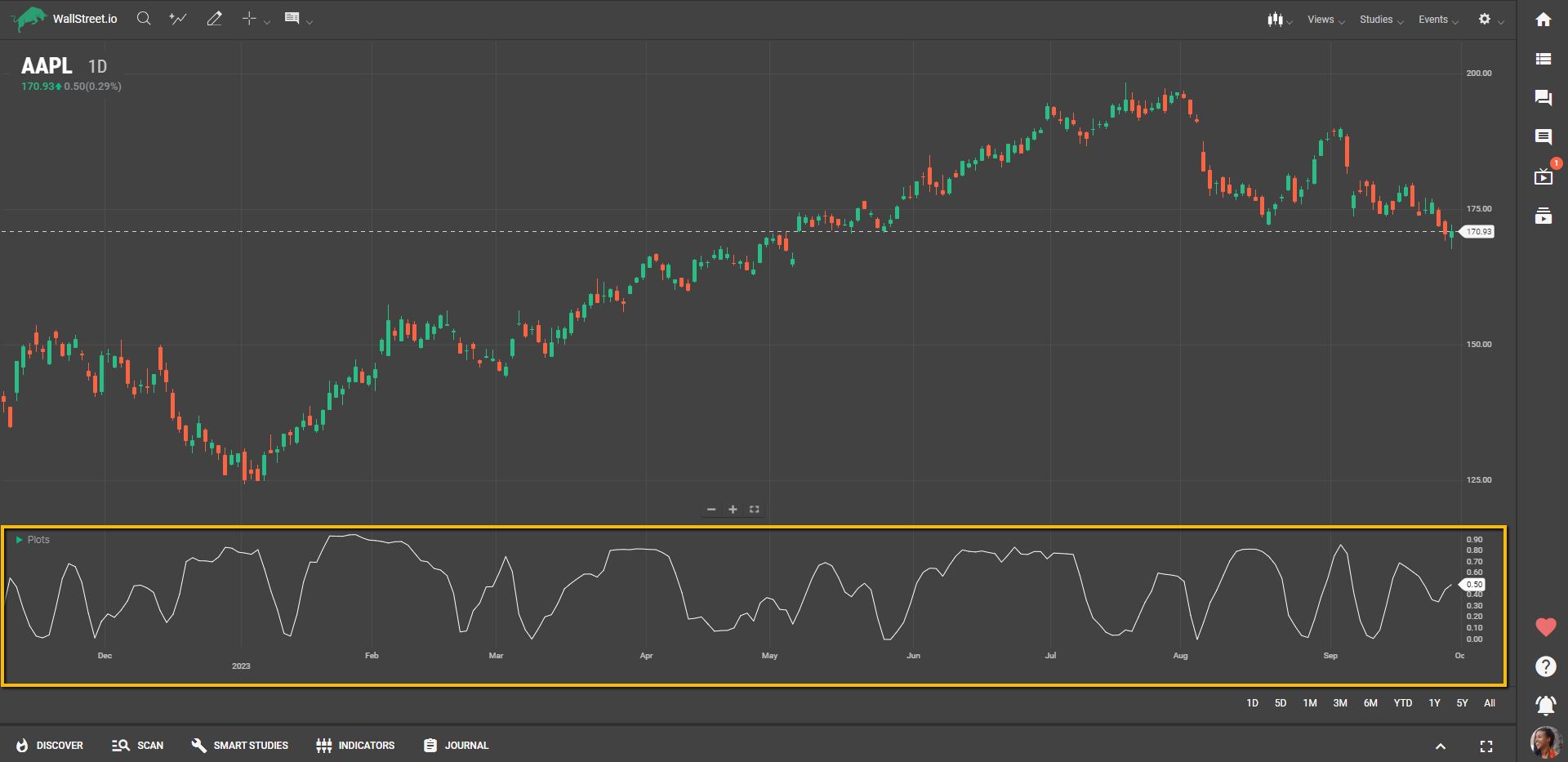Toggle fullscreen mode icon
The width and height of the screenshot is (1568, 762).
click(x=1486, y=746)
